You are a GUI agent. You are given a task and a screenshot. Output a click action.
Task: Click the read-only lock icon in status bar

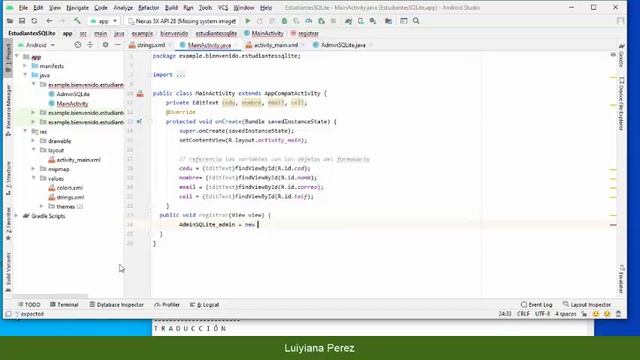[x=584, y=314]
